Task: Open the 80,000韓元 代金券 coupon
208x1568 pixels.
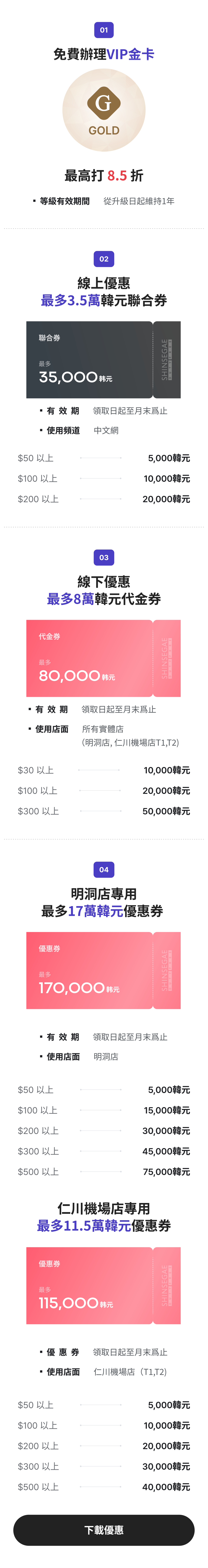Action: 104,658
